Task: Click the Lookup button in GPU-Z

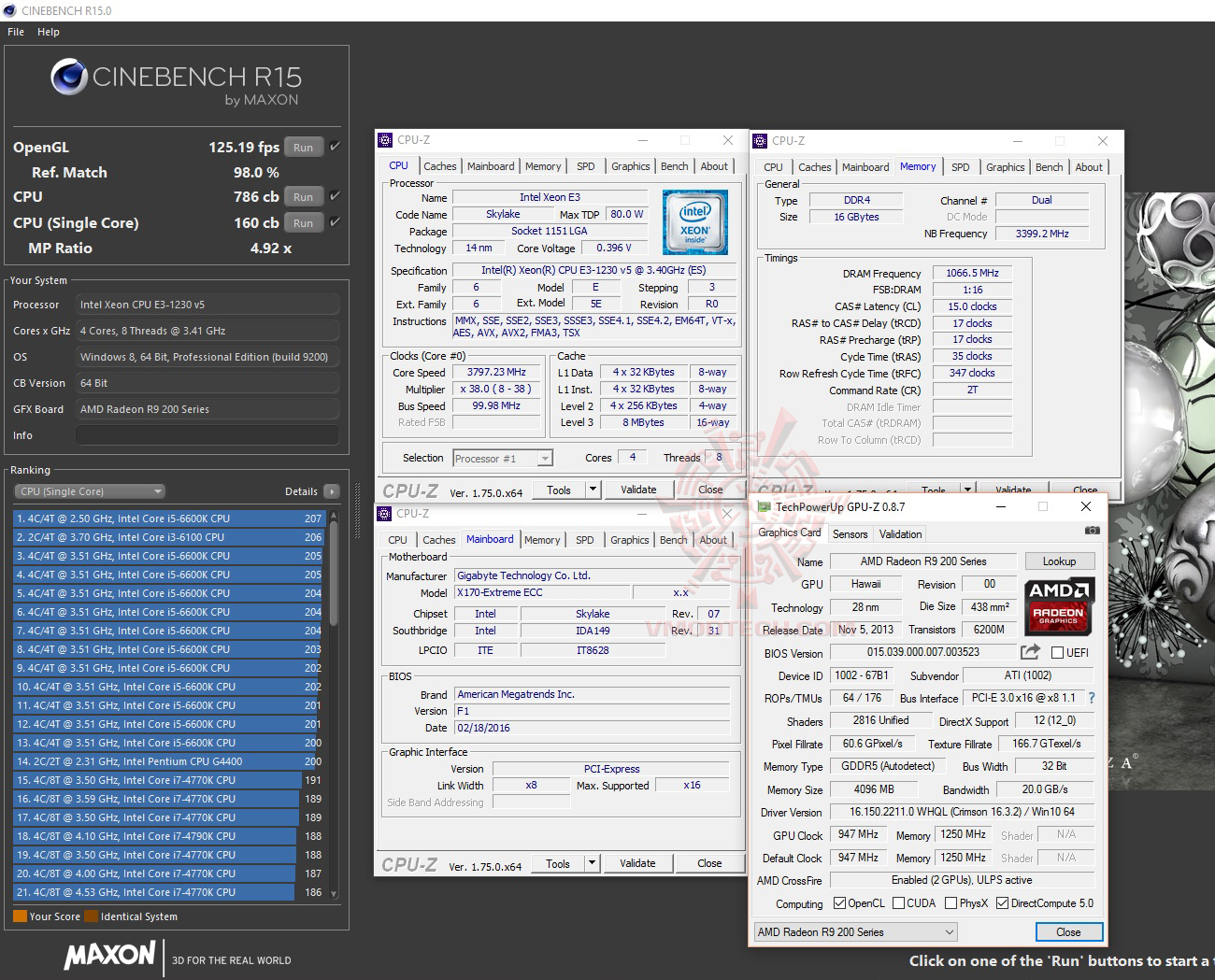Action: (x=1060, y=561)
